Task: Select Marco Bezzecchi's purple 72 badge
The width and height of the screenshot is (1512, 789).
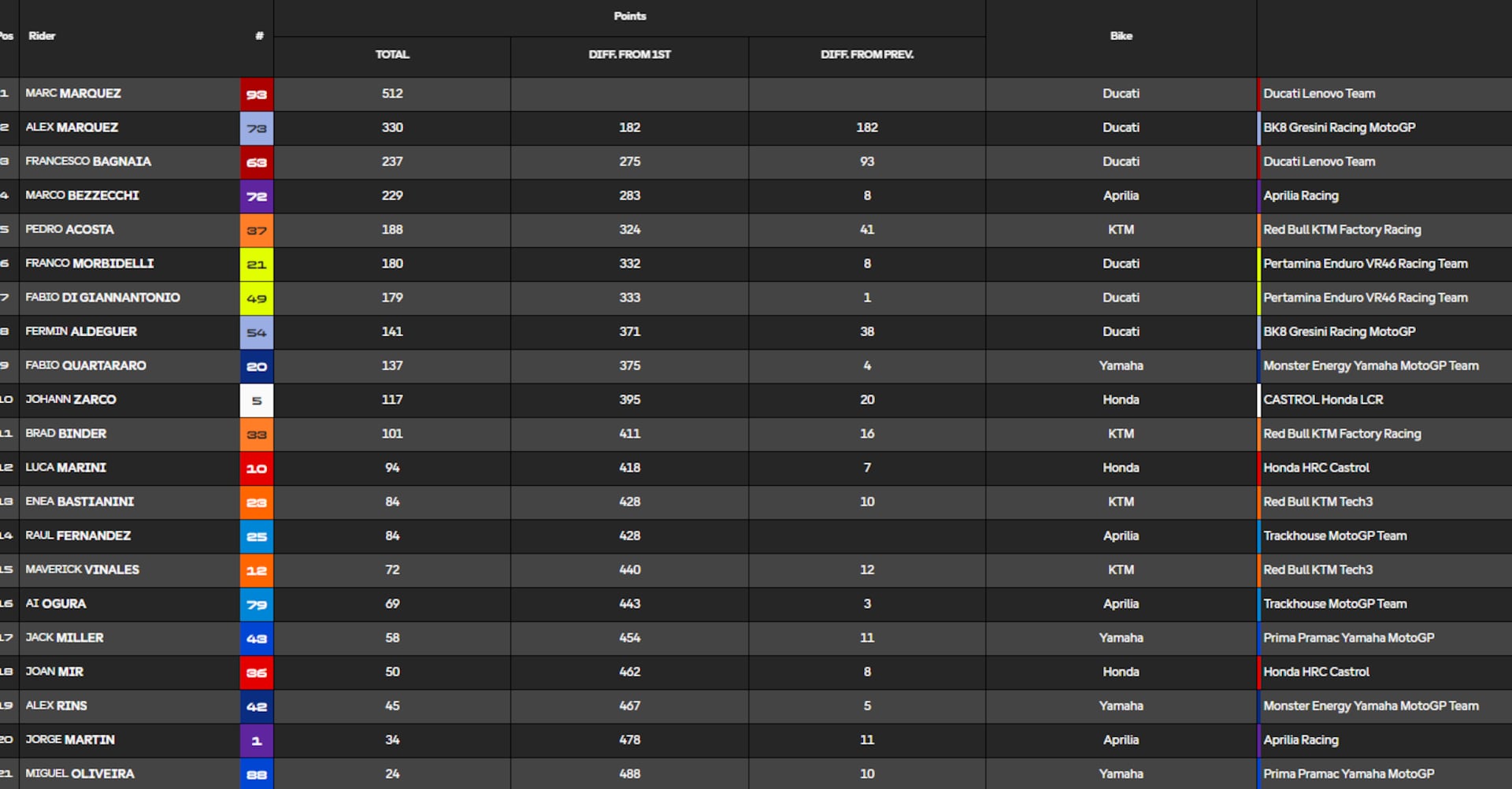Action: tap(257, 196)
